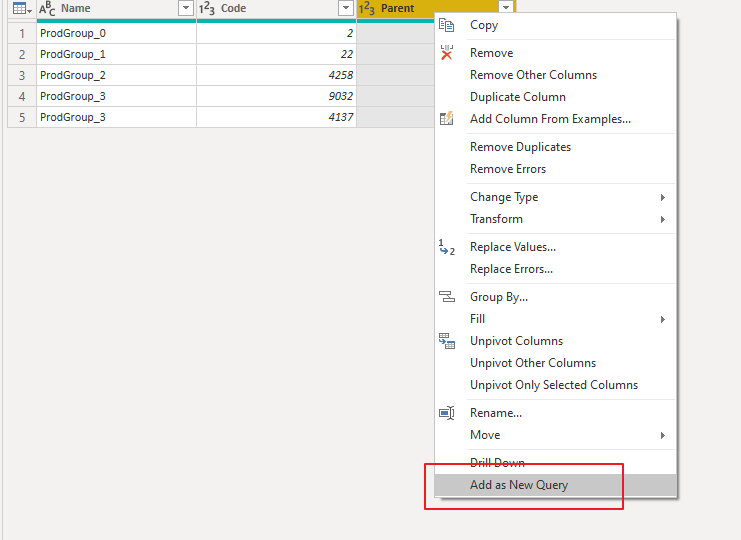
Task: Click 123 type icon on Code column
Action: (x=207, y=9)
